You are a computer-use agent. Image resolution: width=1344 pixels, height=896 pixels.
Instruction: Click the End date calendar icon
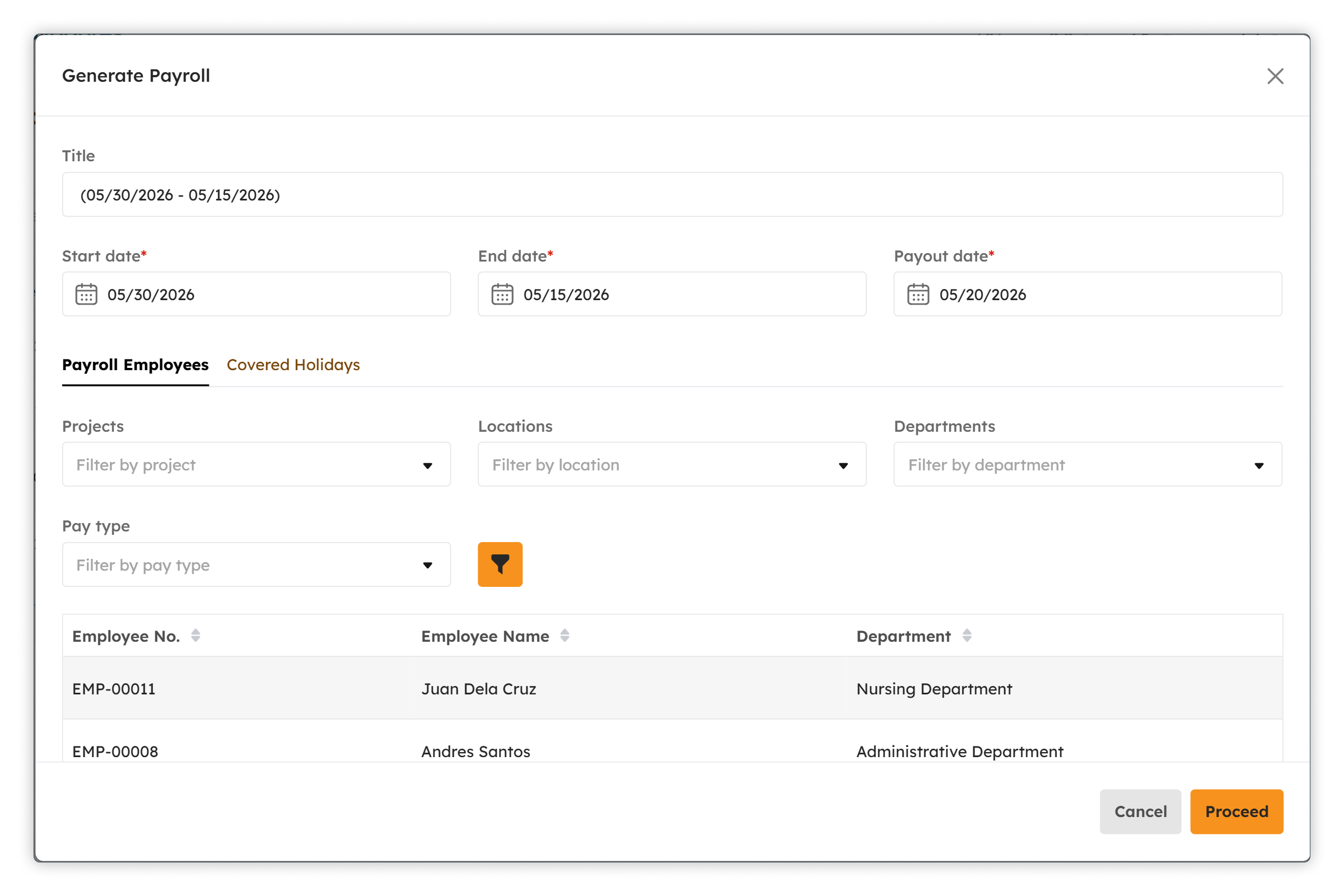tap(502, 295)
